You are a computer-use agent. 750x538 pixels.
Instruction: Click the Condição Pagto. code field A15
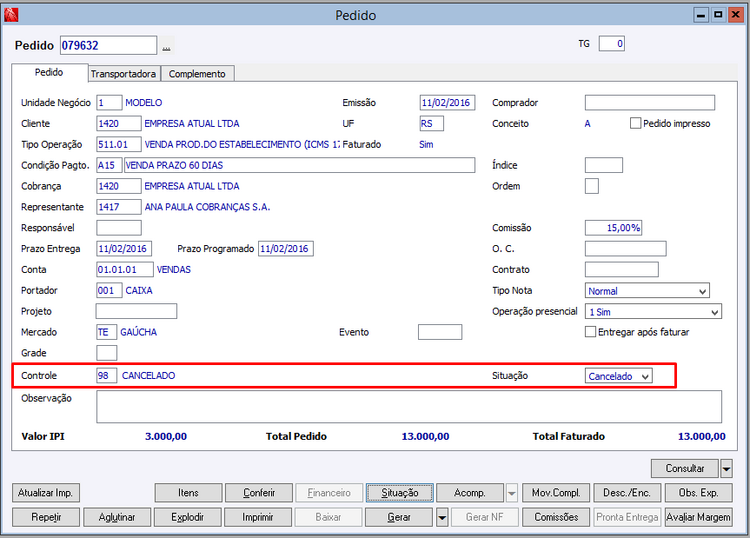109,165
